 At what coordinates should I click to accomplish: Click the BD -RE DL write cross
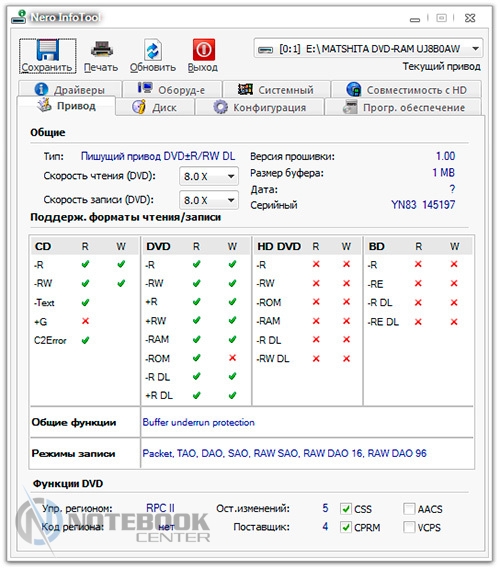pyautogui.click(x=454, y=322)
